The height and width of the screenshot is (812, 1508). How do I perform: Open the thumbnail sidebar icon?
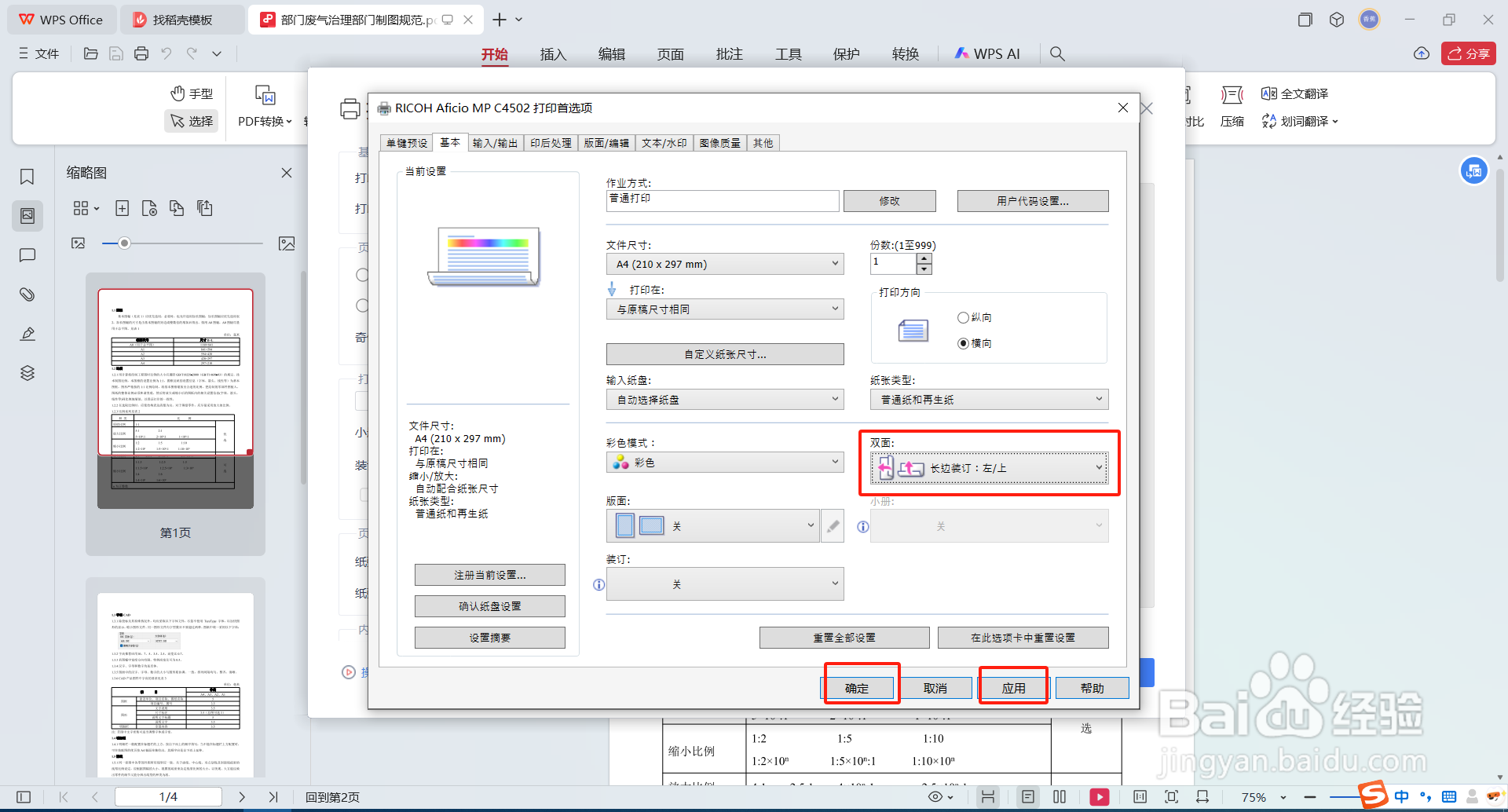click(x=27, y=215)
